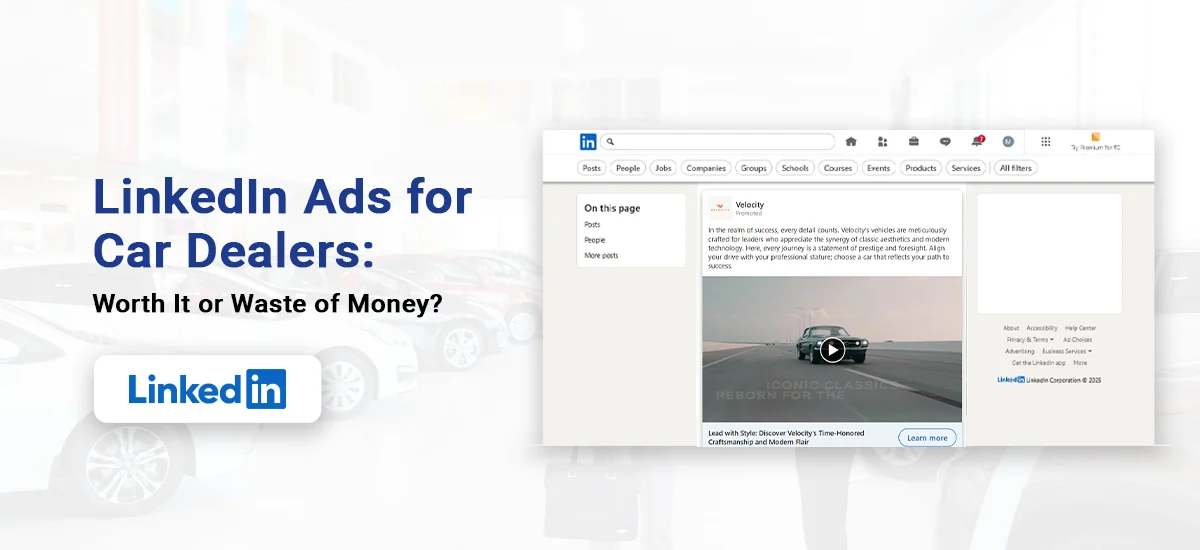1200x550 pixels.
Task: Click the 'On this page' heading
Action: [612, 209]
